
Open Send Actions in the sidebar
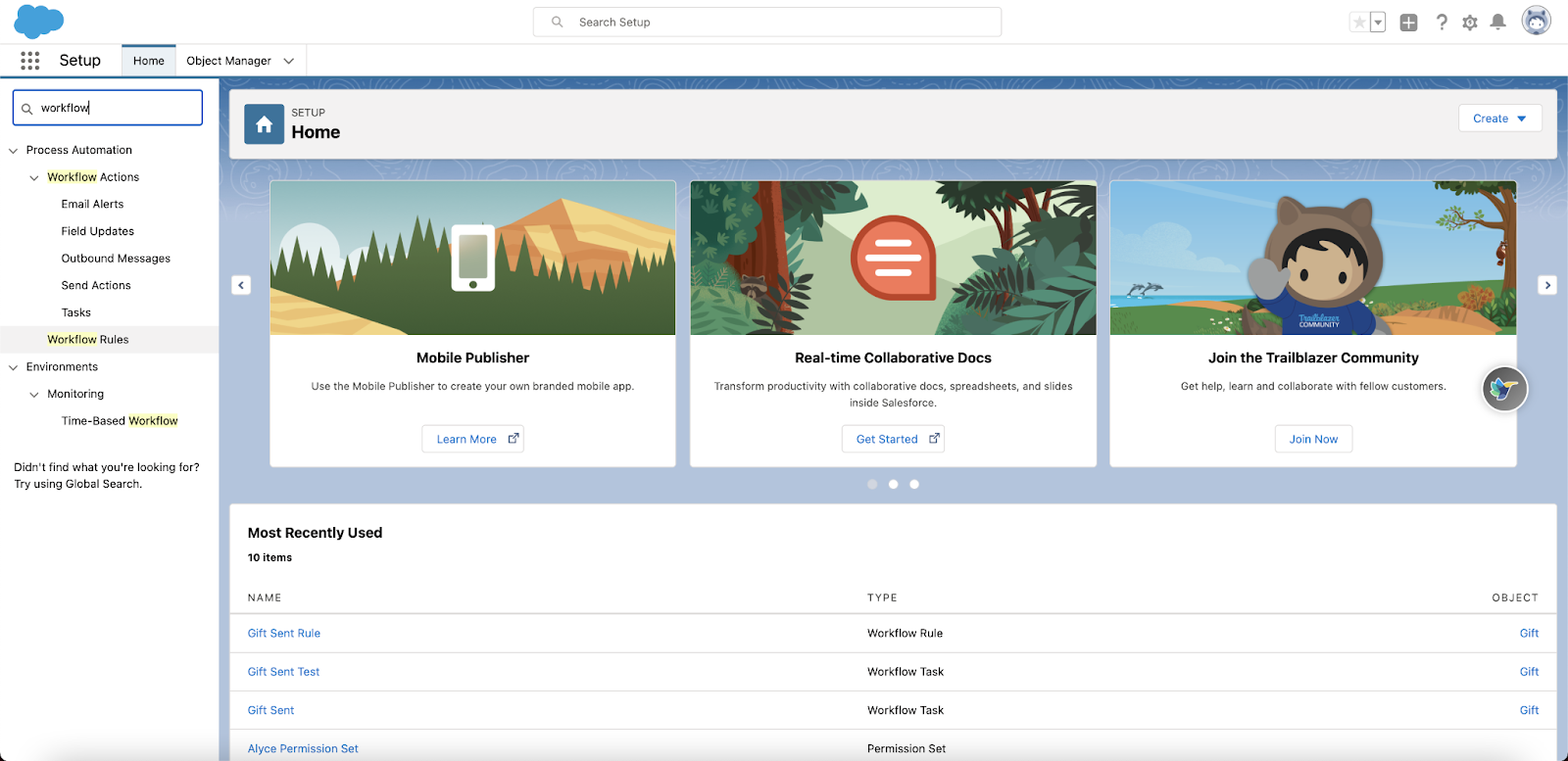coord(96,286)
